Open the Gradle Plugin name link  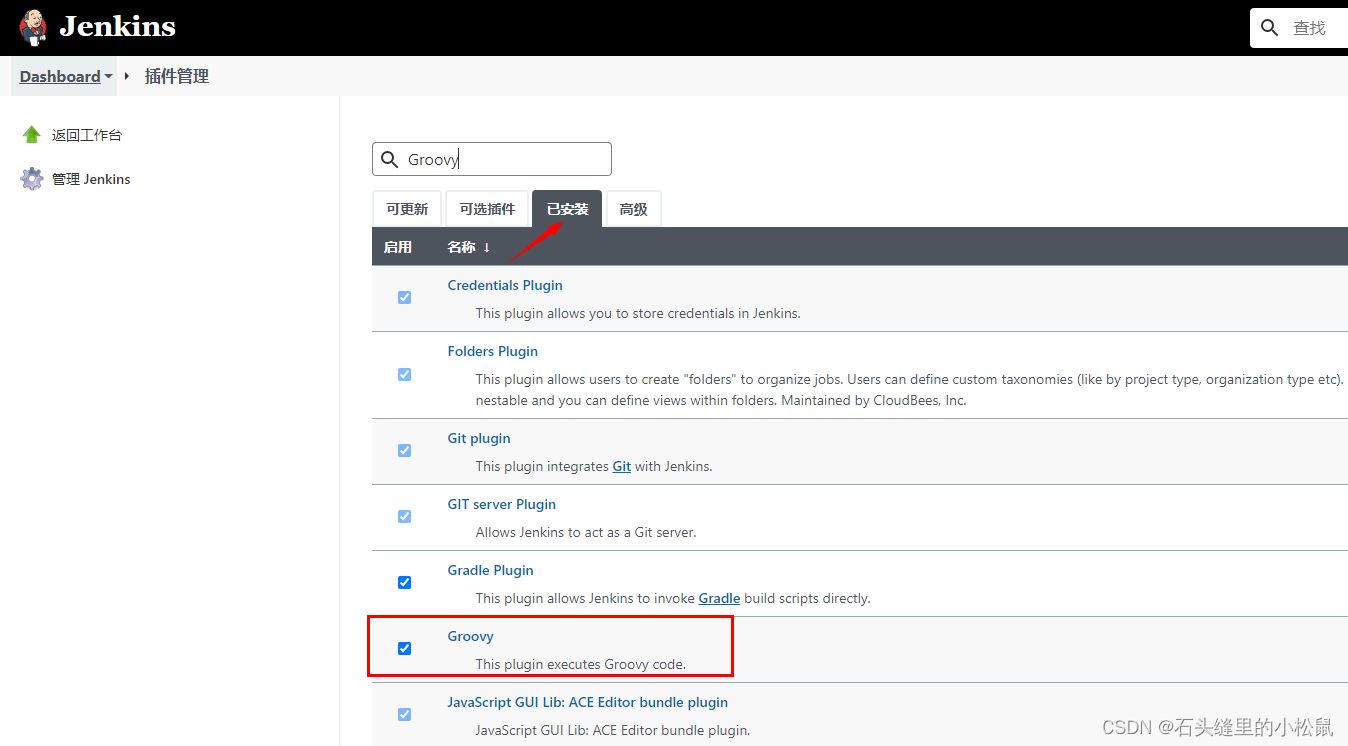tap(490, 570)
